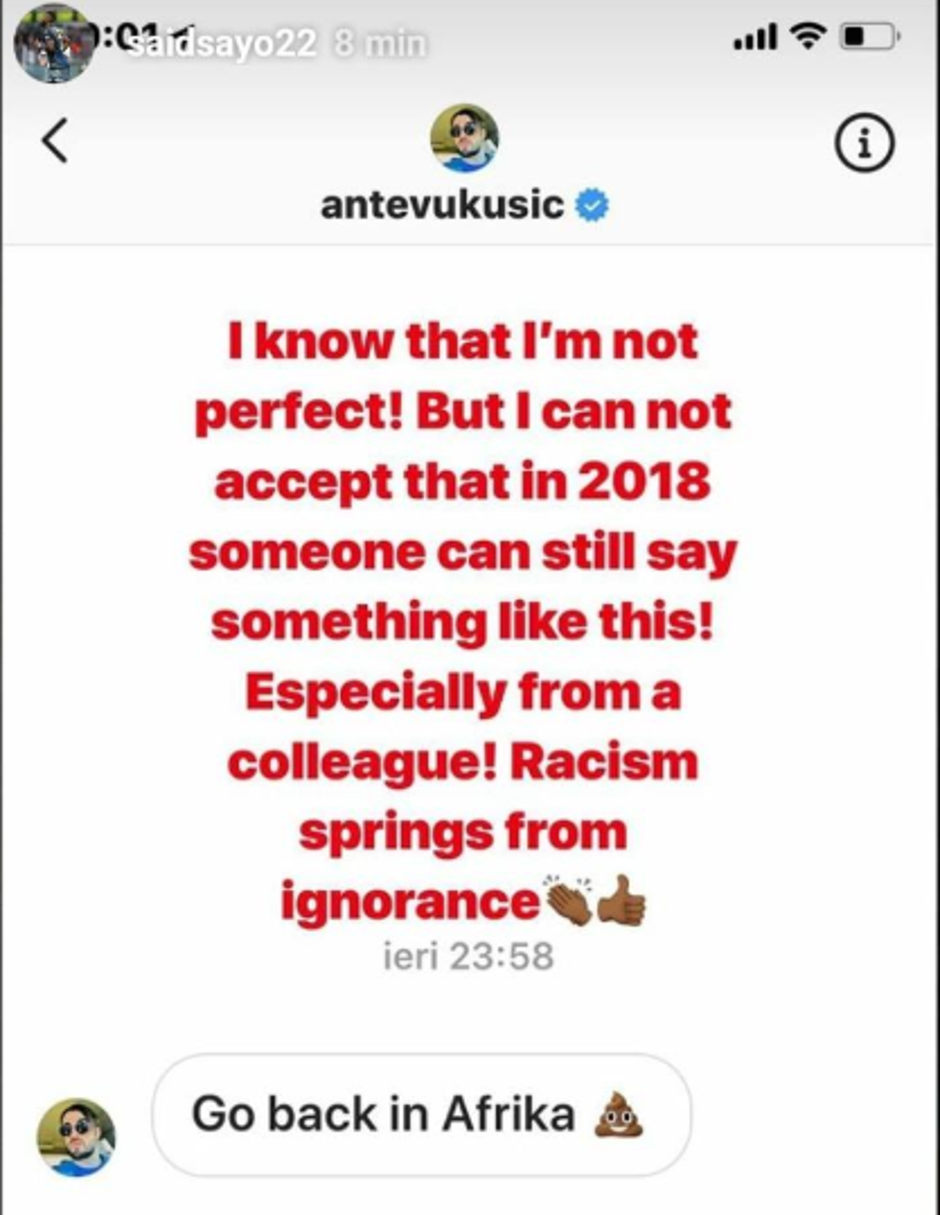Select the Go back in Afrika message bubble
Image resolution: width=940 pixels, height=1215 pixels.
click(421, 1114)
